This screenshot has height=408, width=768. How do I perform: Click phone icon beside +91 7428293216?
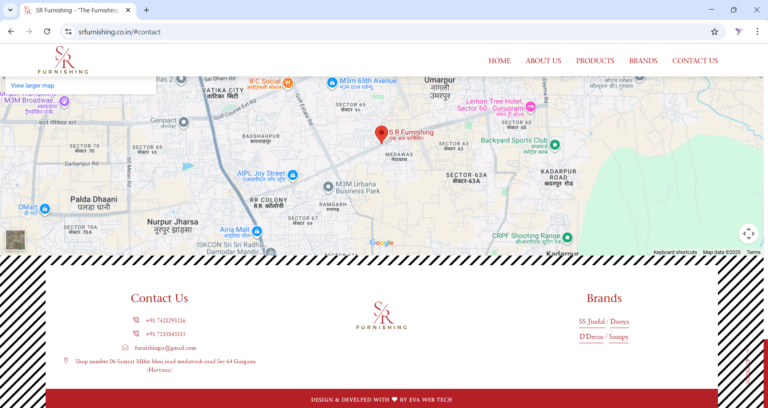[x=136, y=320]
